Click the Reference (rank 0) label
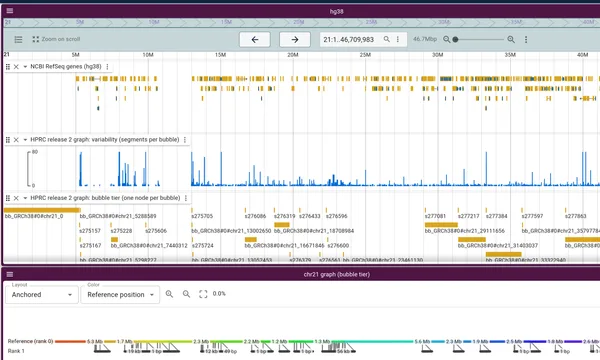Viewport: 600px width, 360px height. [30, 341]
